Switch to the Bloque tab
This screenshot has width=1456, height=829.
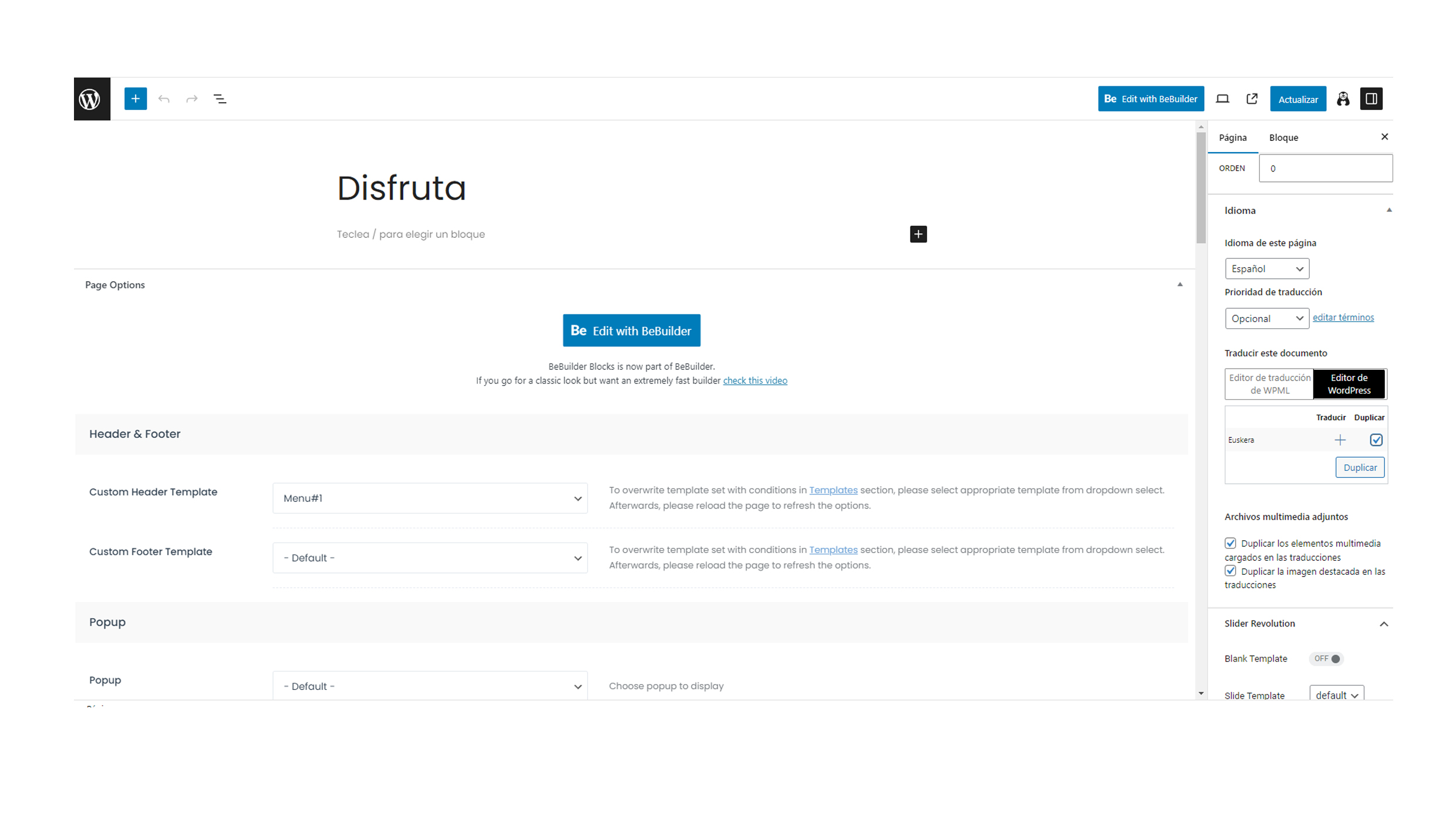tap(1283, 137)
